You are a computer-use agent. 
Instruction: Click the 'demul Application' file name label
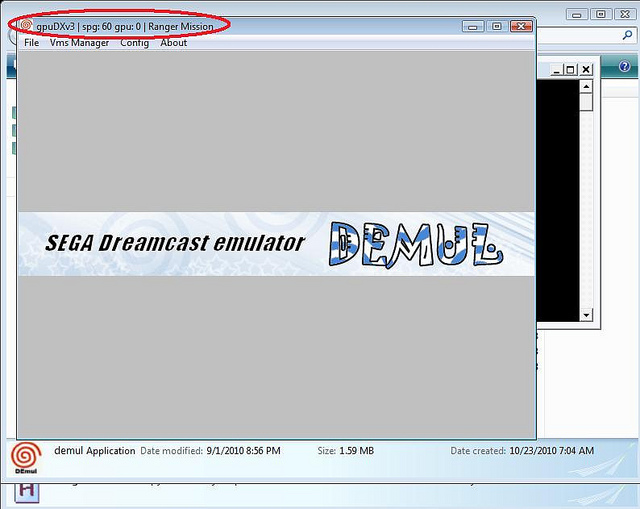[94, 451]
